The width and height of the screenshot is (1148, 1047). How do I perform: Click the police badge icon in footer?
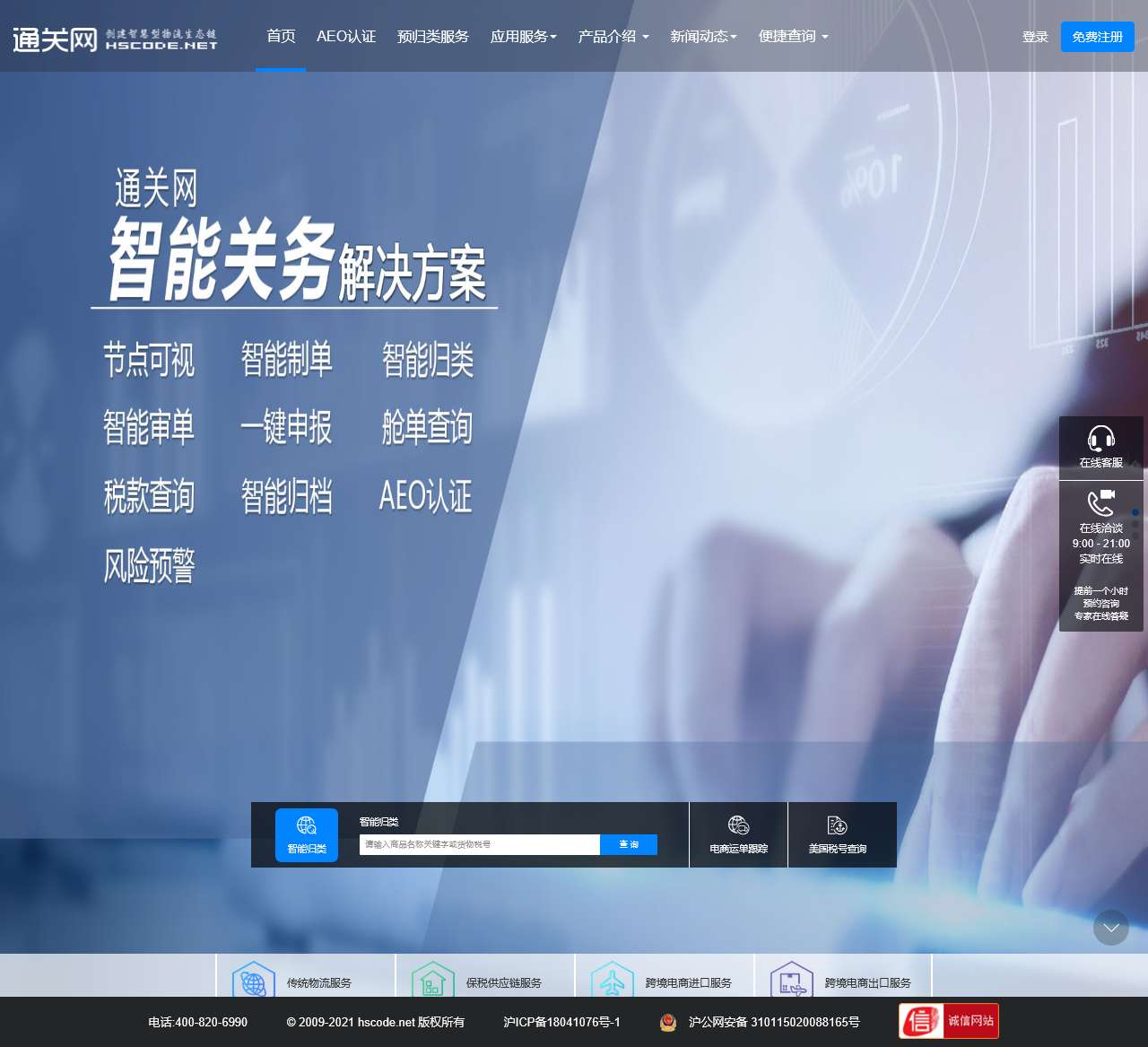tap(668, 1022)
